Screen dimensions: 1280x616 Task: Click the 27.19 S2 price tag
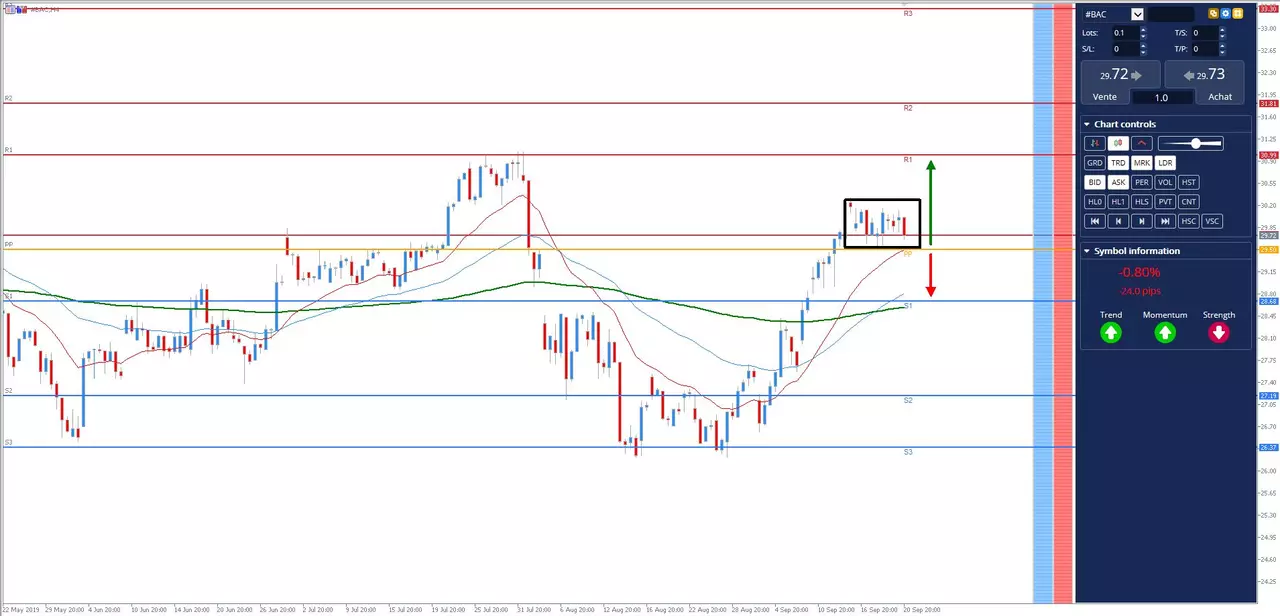pyautogui.click(x=1269, y=396)
